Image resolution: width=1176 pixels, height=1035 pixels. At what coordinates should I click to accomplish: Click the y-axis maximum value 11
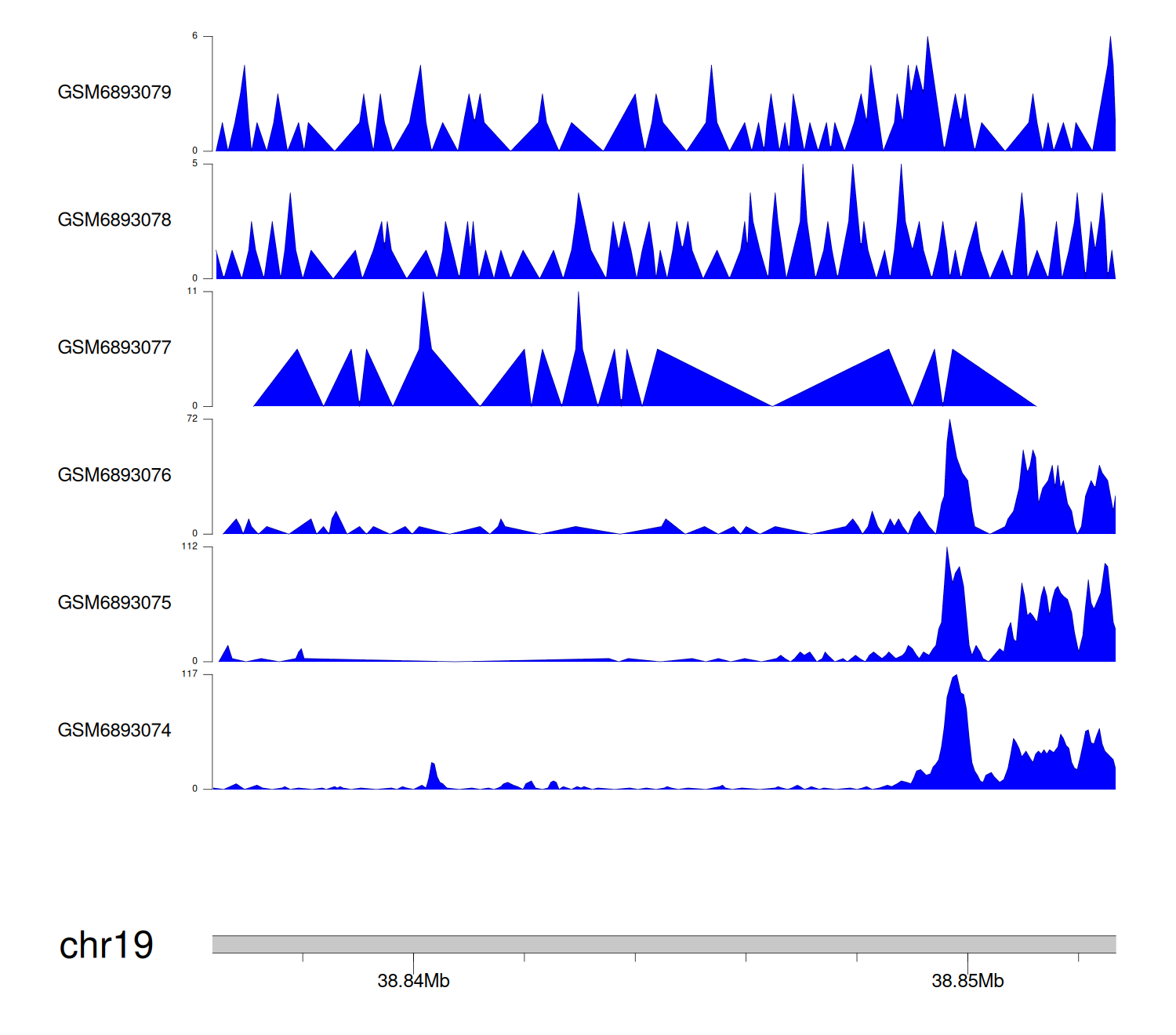(192, 291)
